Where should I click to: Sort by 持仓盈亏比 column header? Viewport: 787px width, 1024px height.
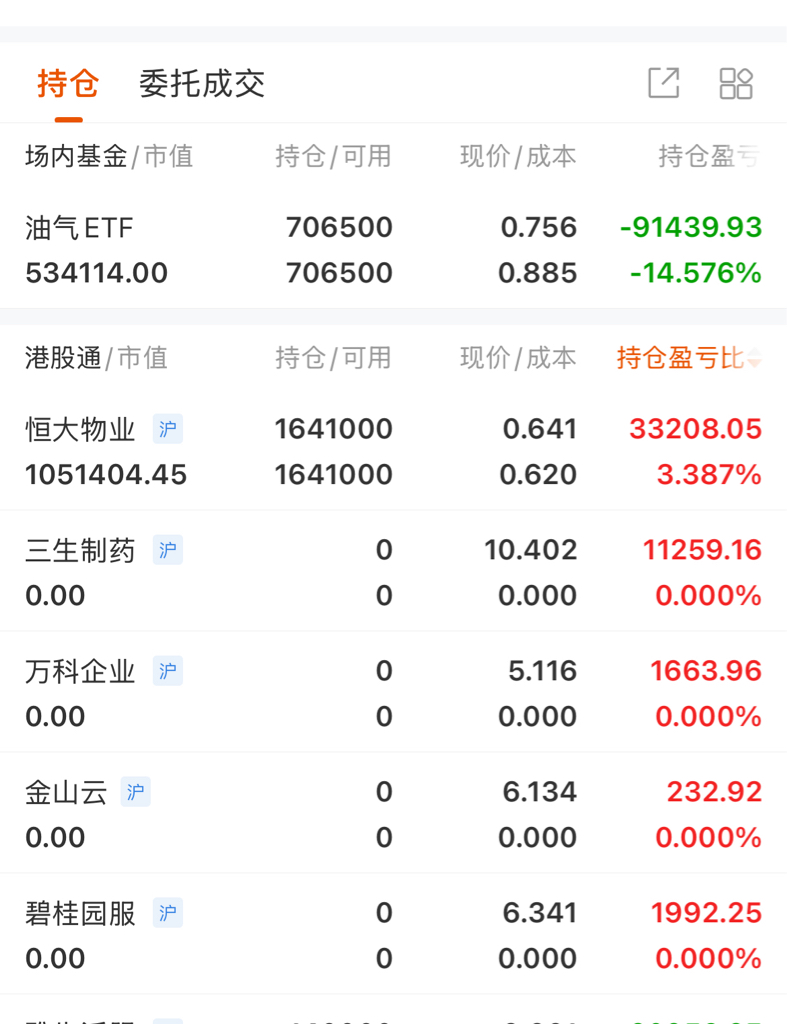click(688, 358)
